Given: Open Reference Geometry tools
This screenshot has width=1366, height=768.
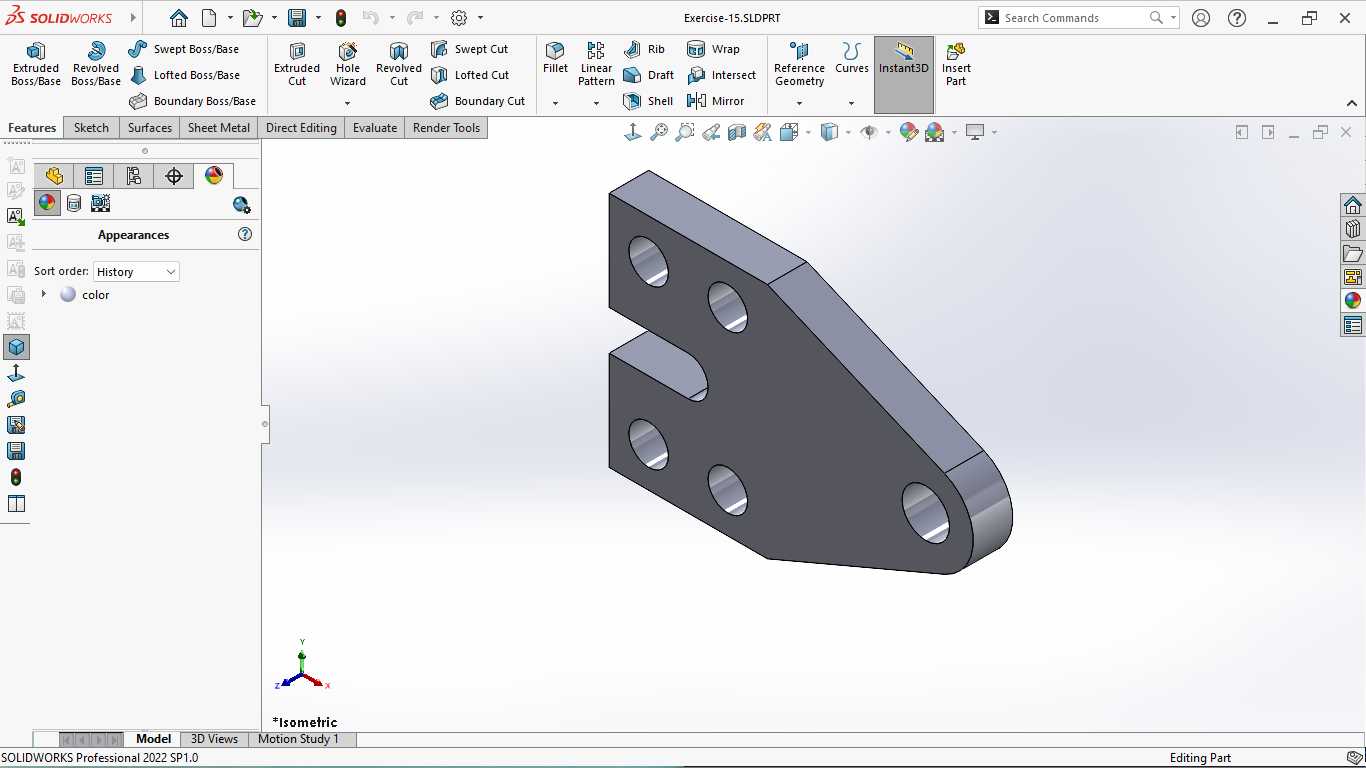Looking at the screenshot, I should pyautogui.click(x=799, y=64).
